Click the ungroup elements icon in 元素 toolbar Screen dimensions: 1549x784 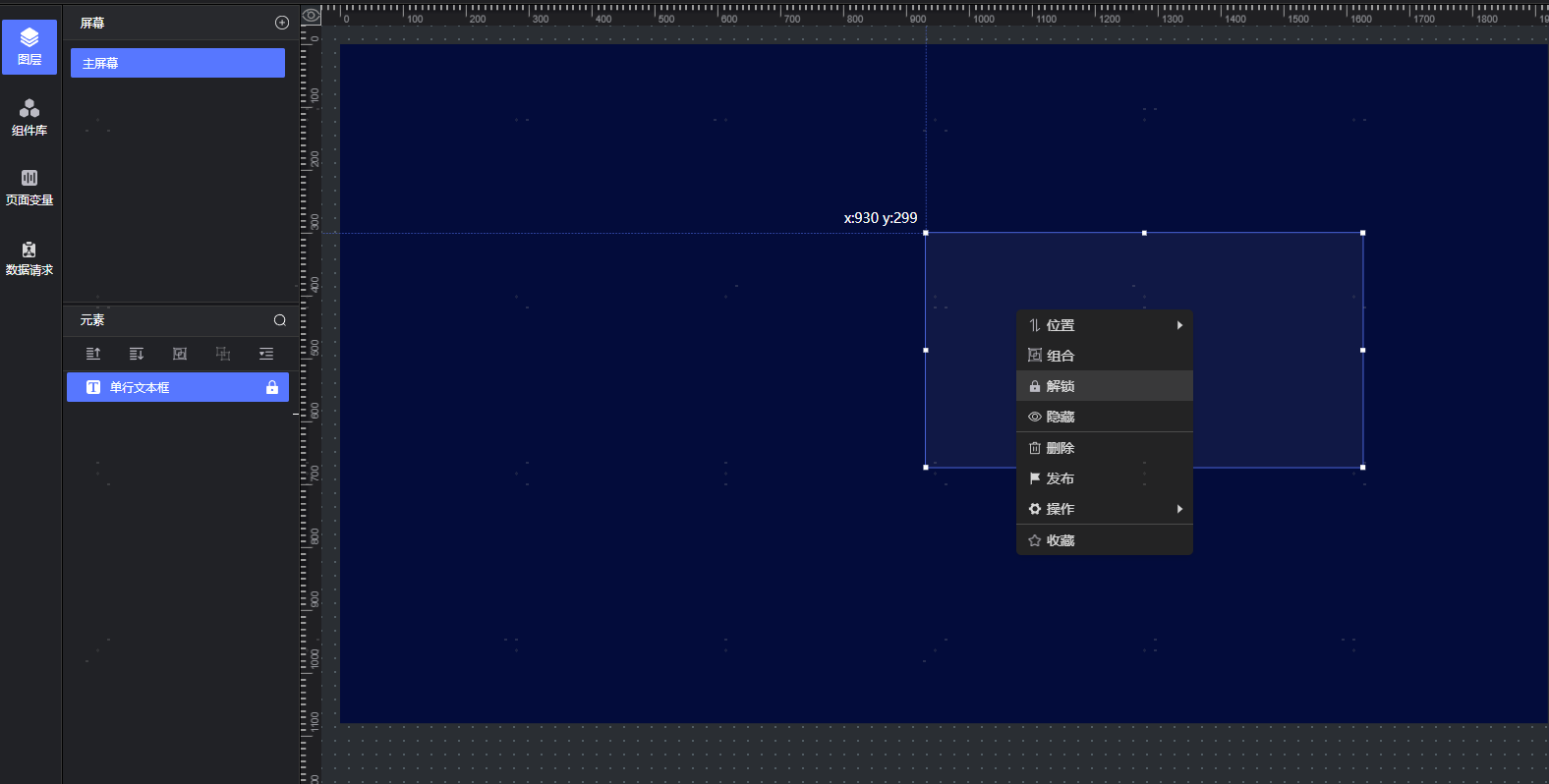[223, 354]
